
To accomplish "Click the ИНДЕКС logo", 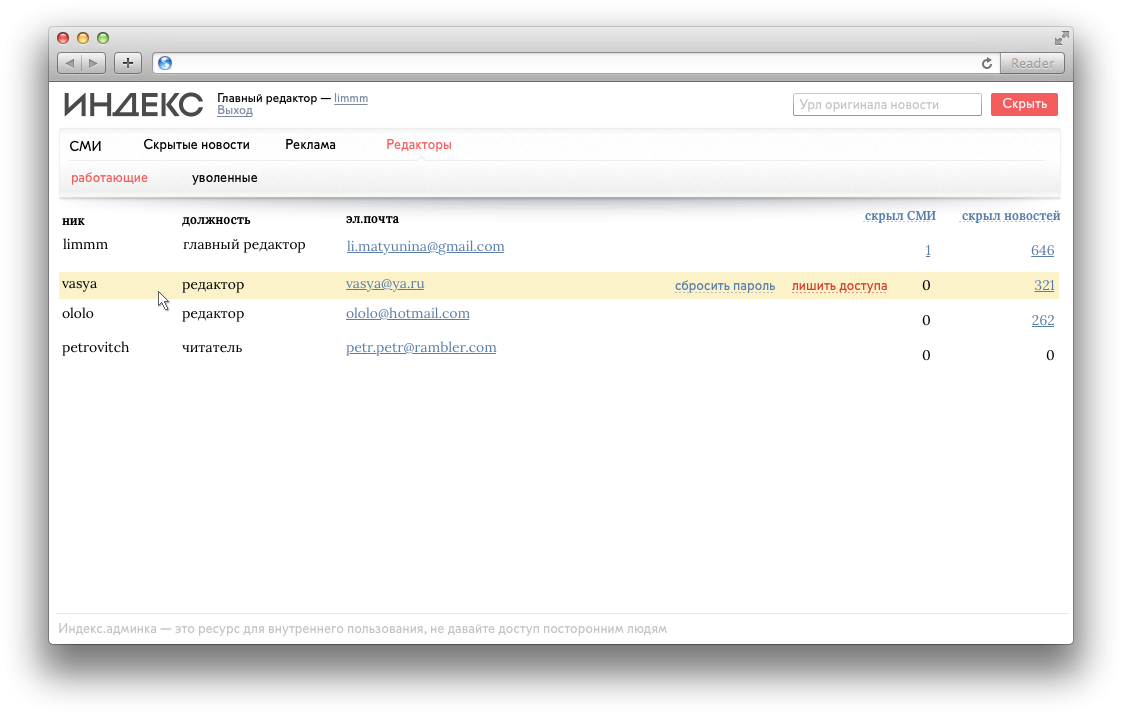I will (133, 105).
